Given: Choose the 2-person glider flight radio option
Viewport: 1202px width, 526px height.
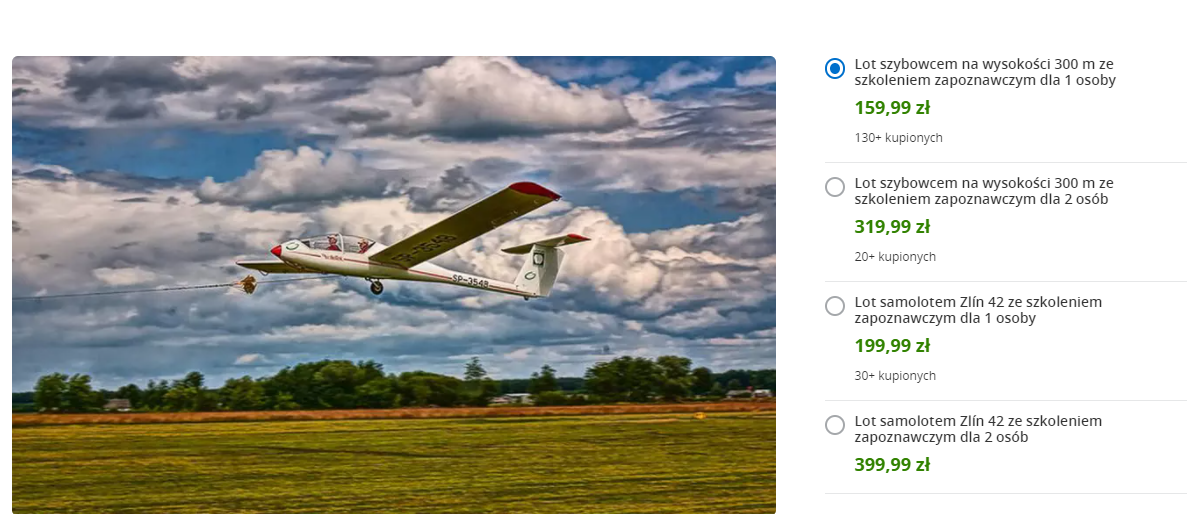Looking at the screenshot, I should tap(835, 187).
